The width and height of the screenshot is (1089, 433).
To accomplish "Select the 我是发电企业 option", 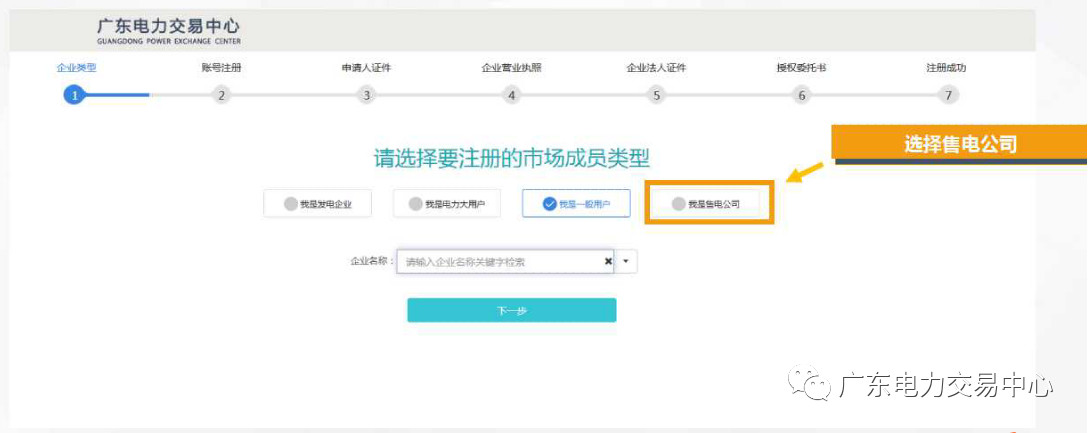I will point(318,204).
